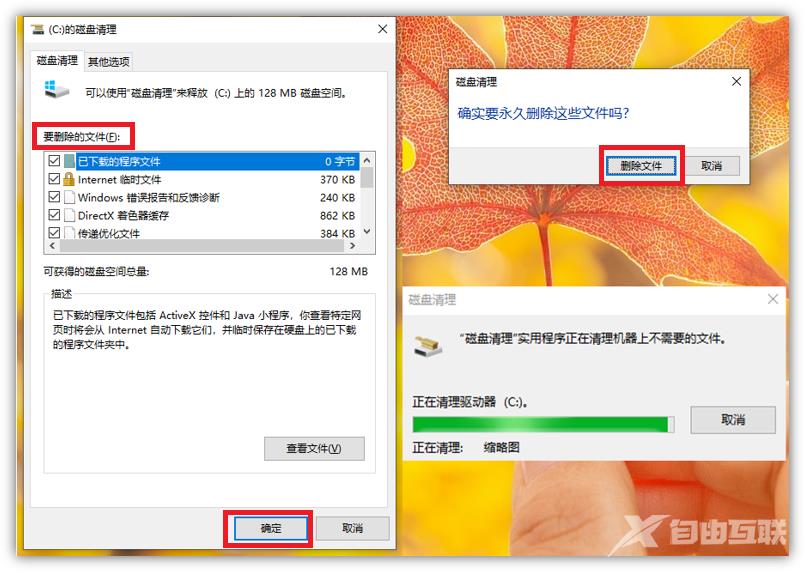Screen dimensions: 805x572
Task: Select the 磁盘清理 tab
Action: coord(57,61)
